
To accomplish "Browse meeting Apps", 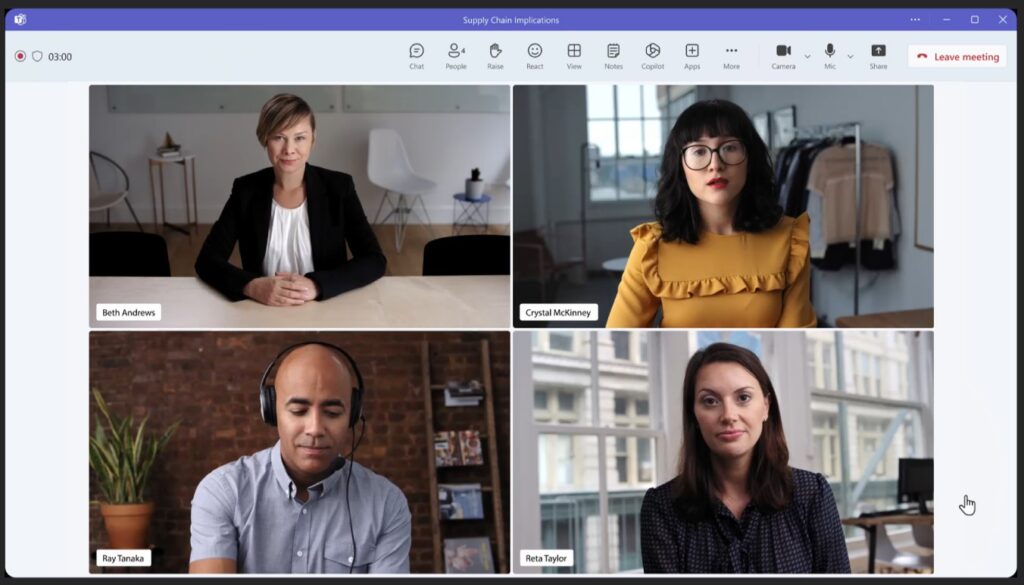I will [691, 56].
